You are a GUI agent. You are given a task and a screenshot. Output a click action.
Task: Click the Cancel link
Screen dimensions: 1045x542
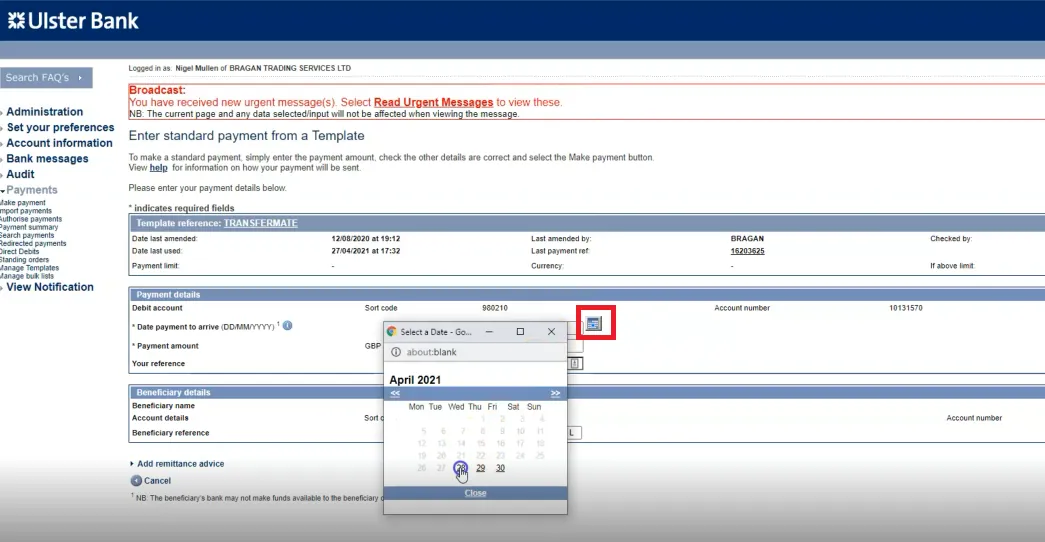pyautogui.click(x=157, y=481)
